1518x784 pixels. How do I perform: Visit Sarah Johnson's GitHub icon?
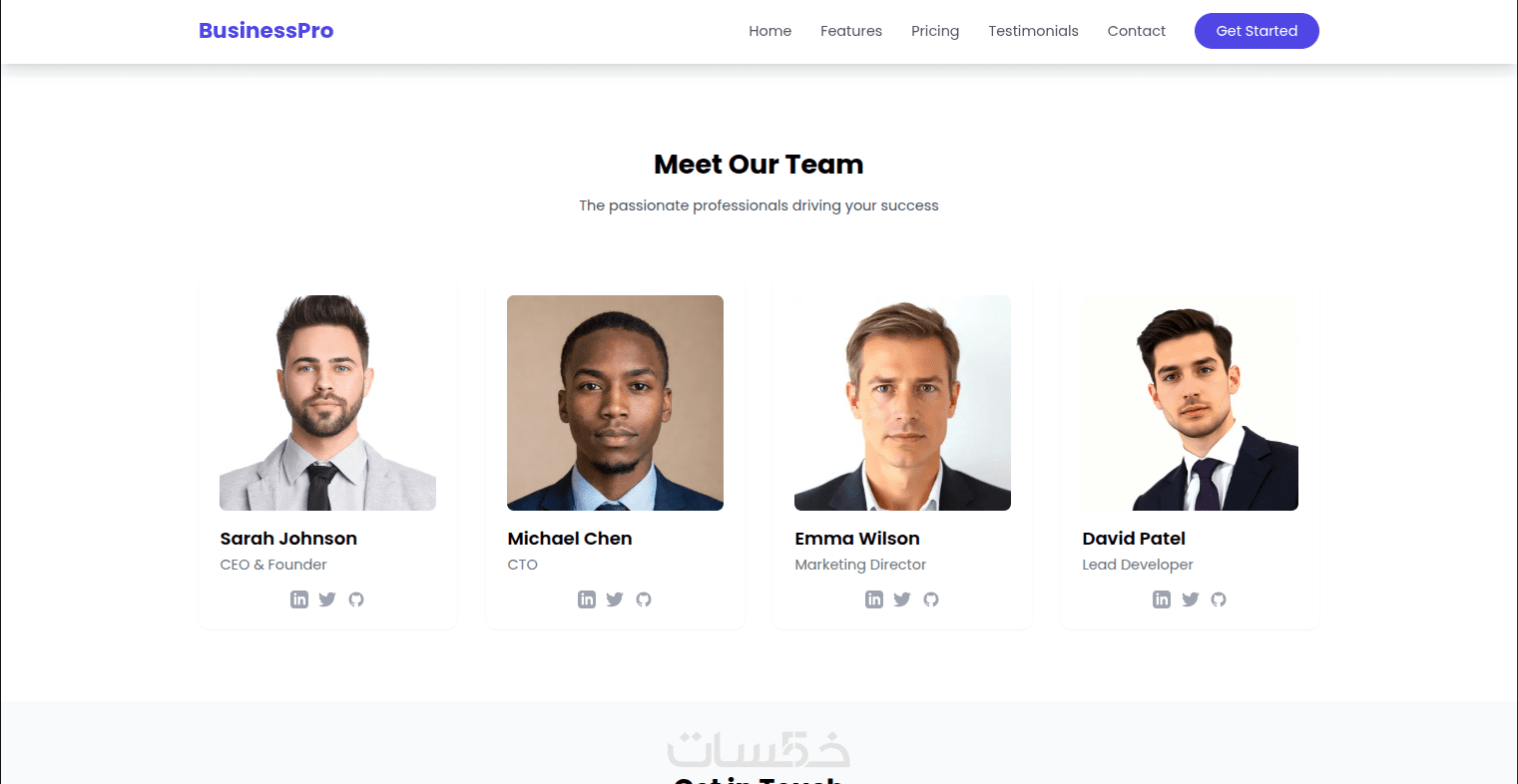pyautogui.click(x=356, y=599)
